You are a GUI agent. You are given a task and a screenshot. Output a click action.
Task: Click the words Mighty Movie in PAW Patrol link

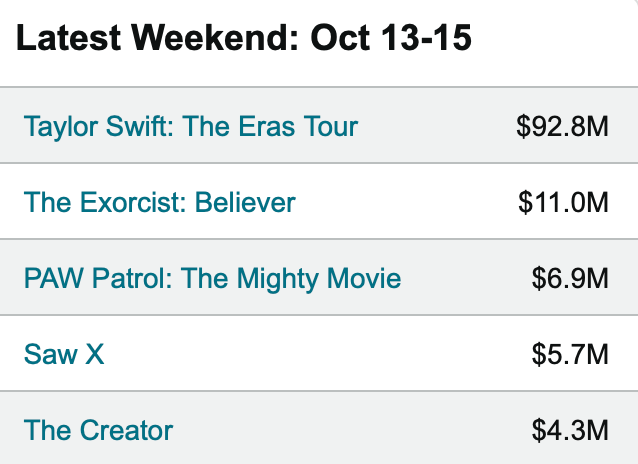(319, 279)
